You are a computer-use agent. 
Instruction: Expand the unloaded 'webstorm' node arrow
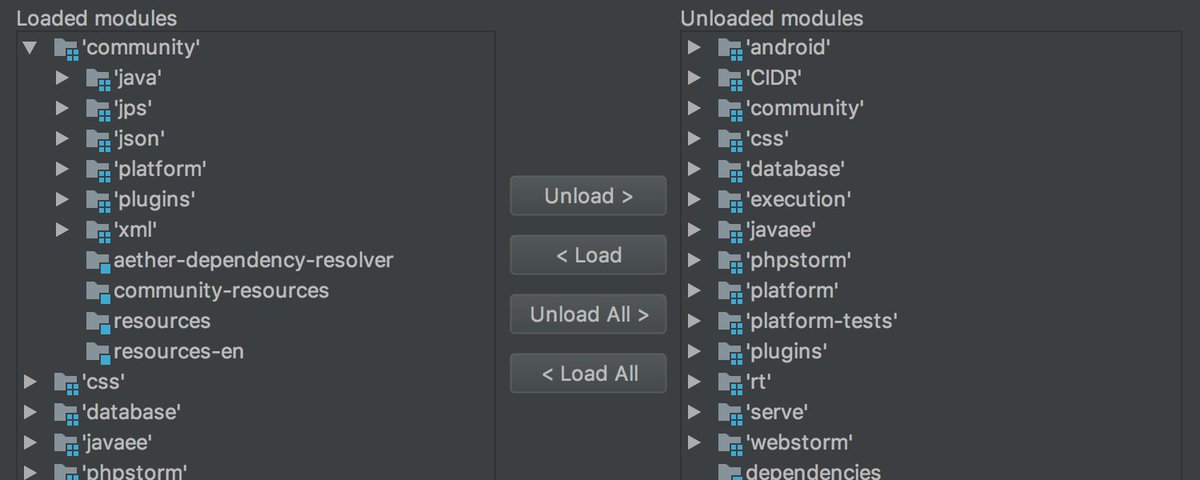pos(695,442)
